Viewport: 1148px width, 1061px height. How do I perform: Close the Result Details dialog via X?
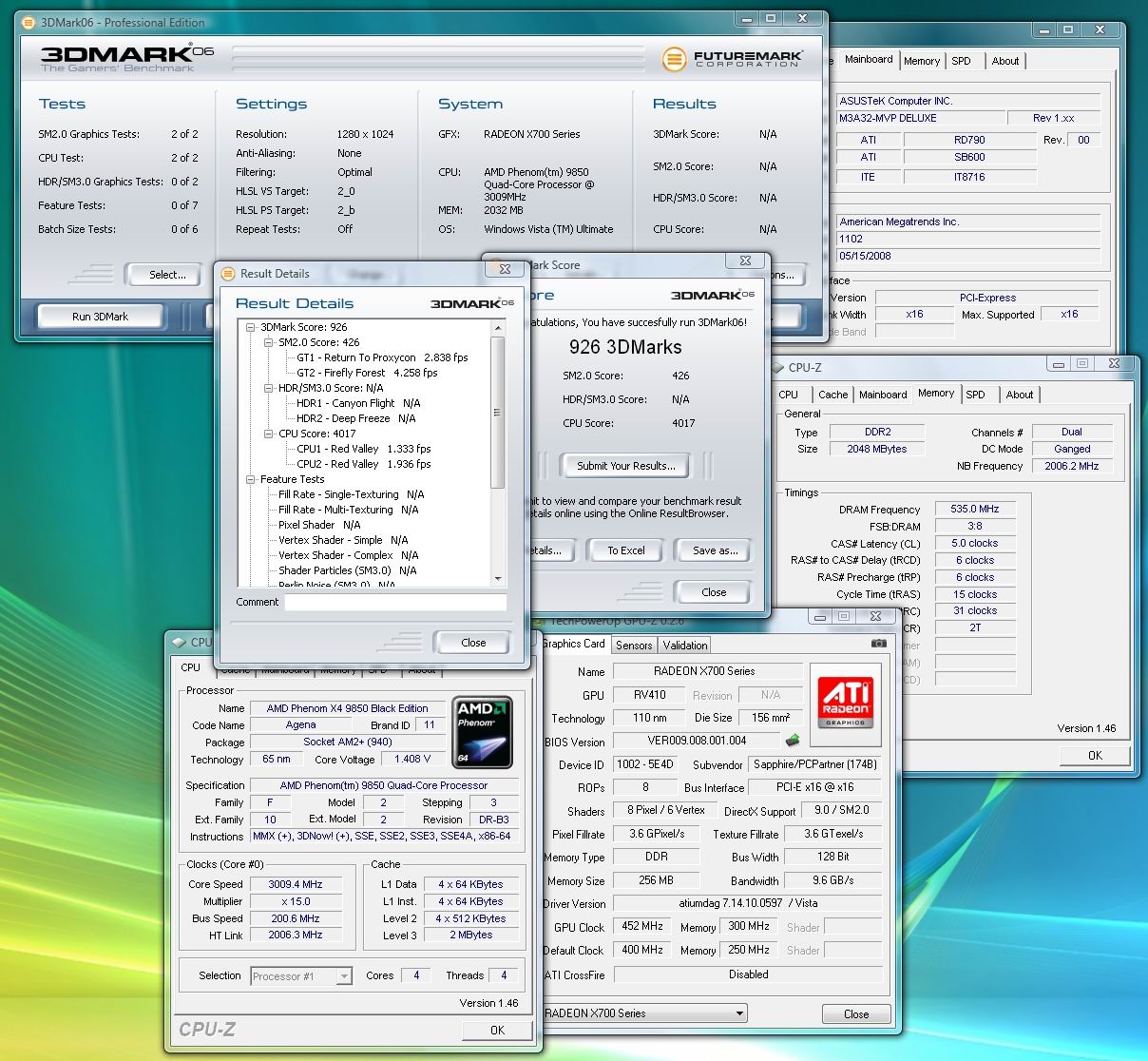click(505, 269)
